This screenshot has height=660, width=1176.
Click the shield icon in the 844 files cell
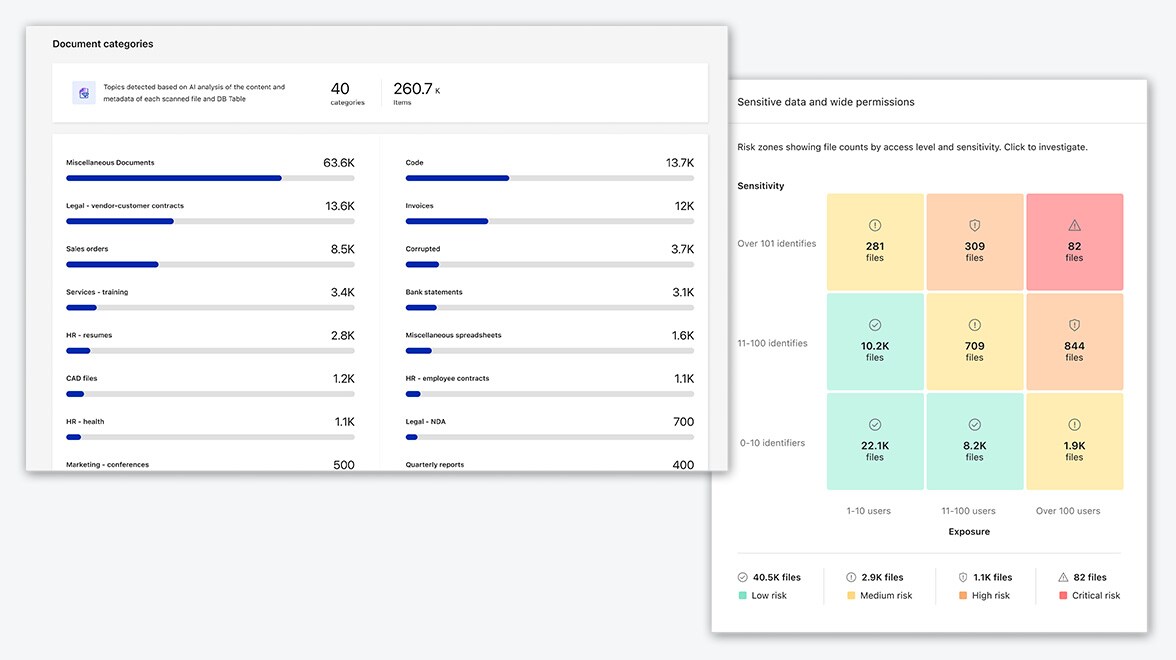[1074, 325]
